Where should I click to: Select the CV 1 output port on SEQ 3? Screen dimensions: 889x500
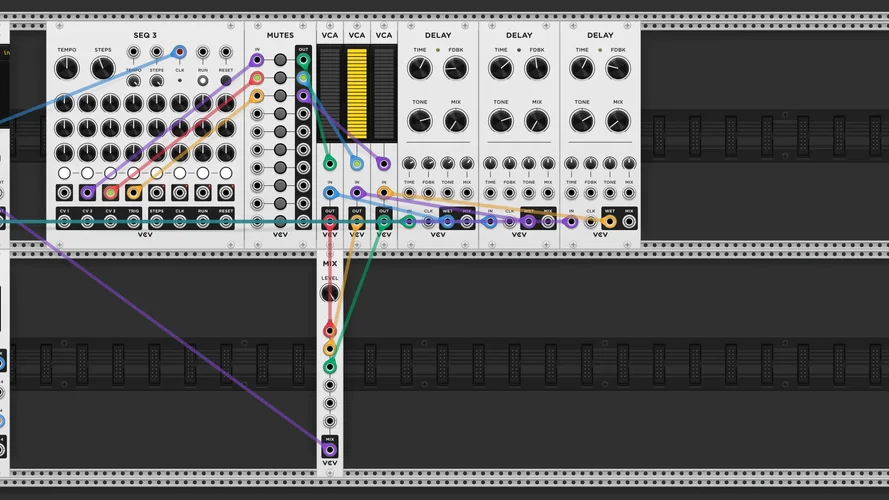click(64, 222)
